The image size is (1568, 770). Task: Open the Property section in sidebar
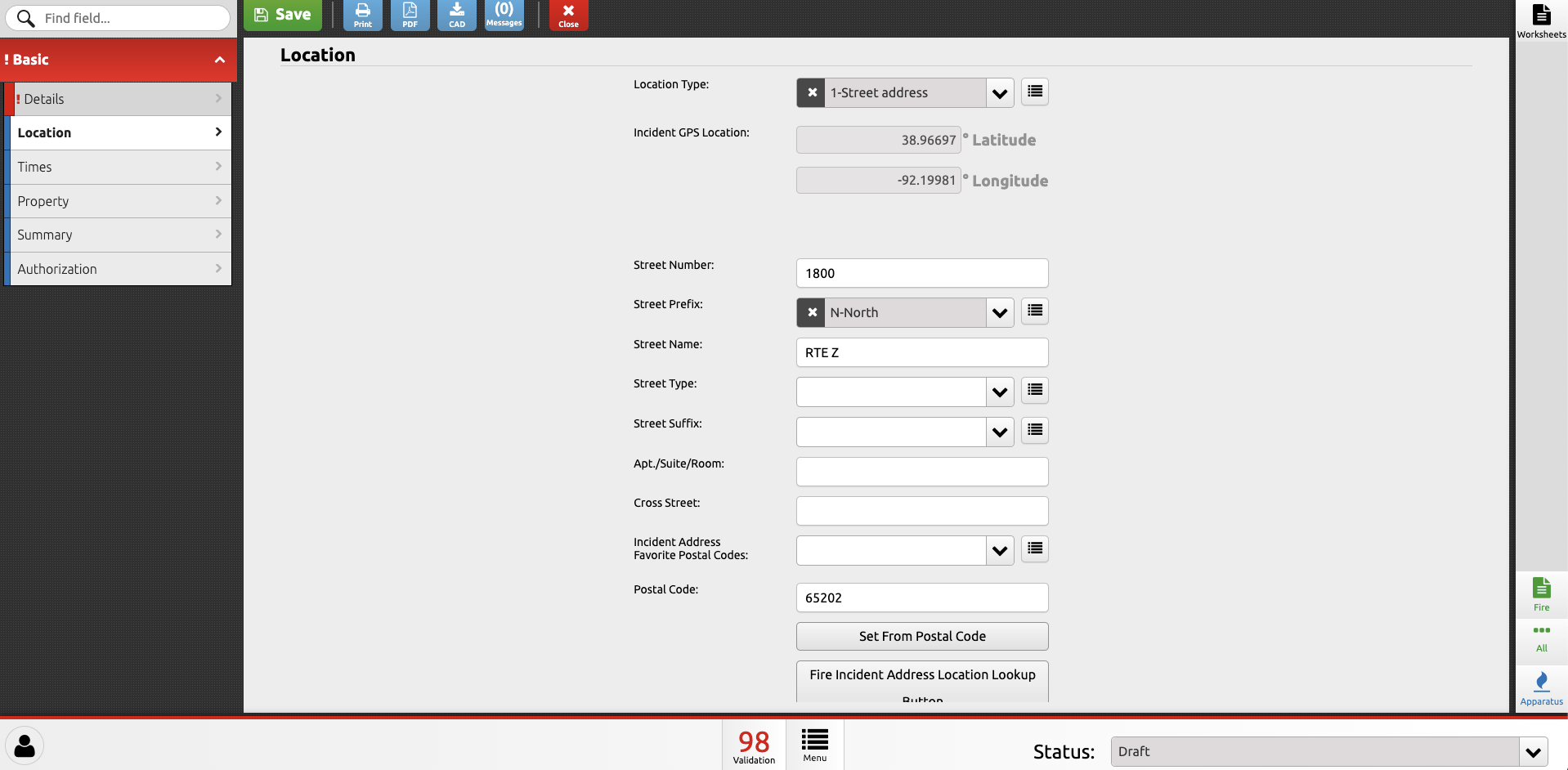pos(119,201)
